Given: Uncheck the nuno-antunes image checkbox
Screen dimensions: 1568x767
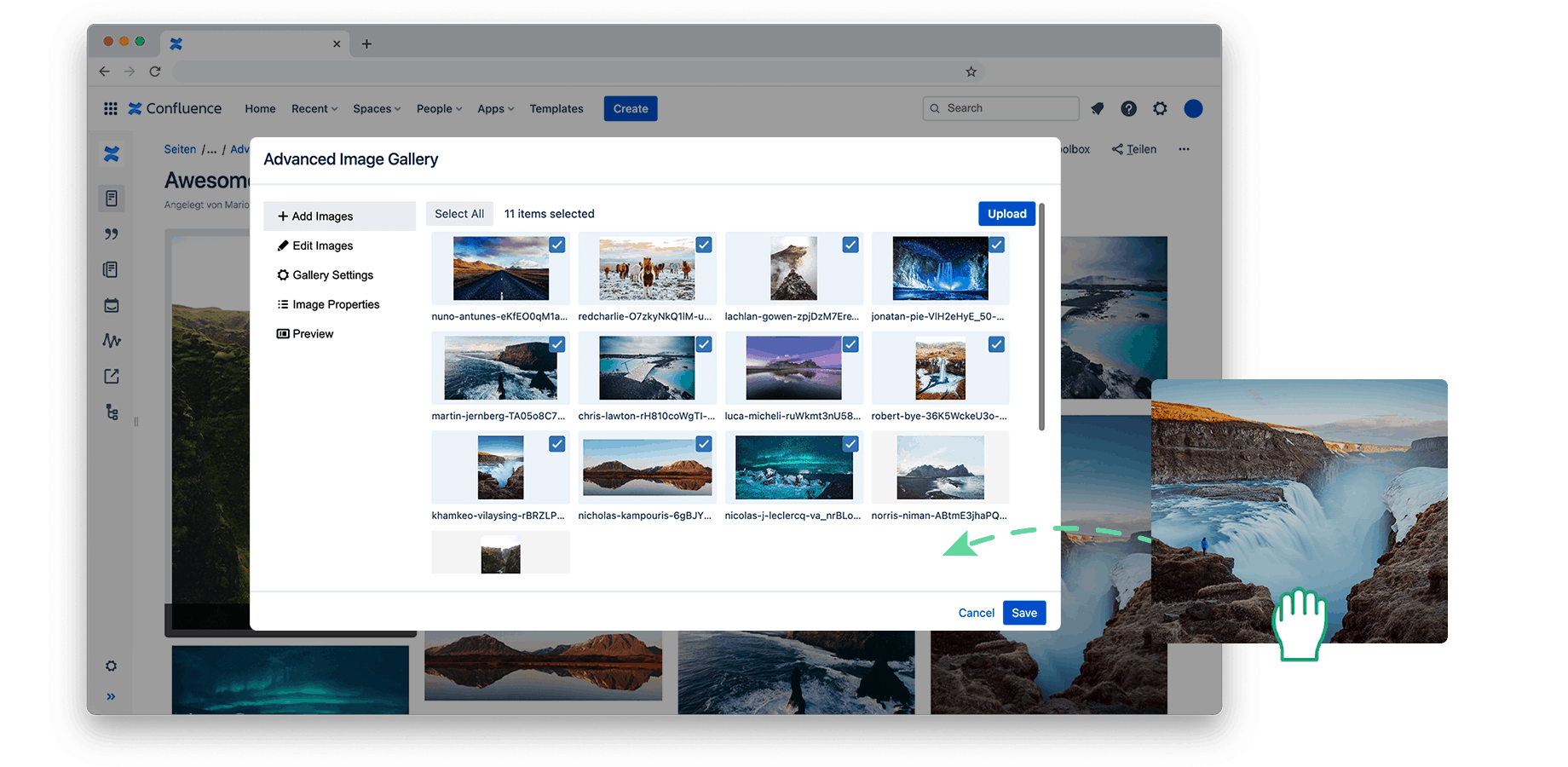Looking at the screenshot, I should click(556, 245).
